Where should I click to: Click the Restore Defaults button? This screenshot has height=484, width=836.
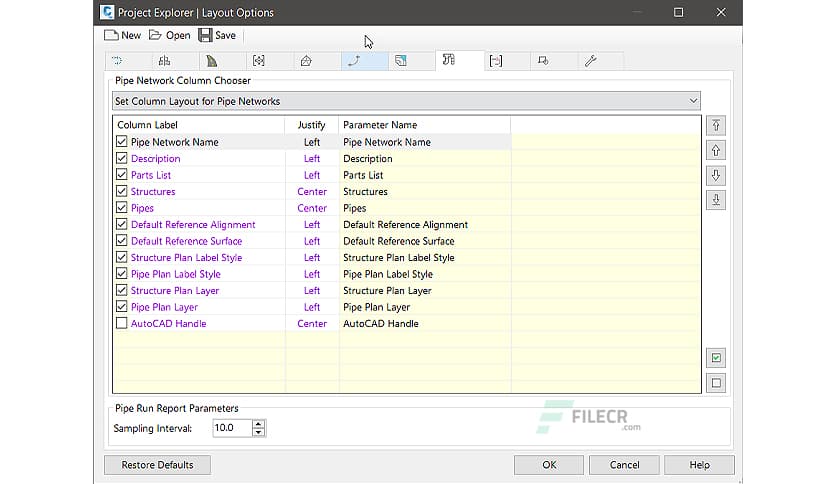157,465
